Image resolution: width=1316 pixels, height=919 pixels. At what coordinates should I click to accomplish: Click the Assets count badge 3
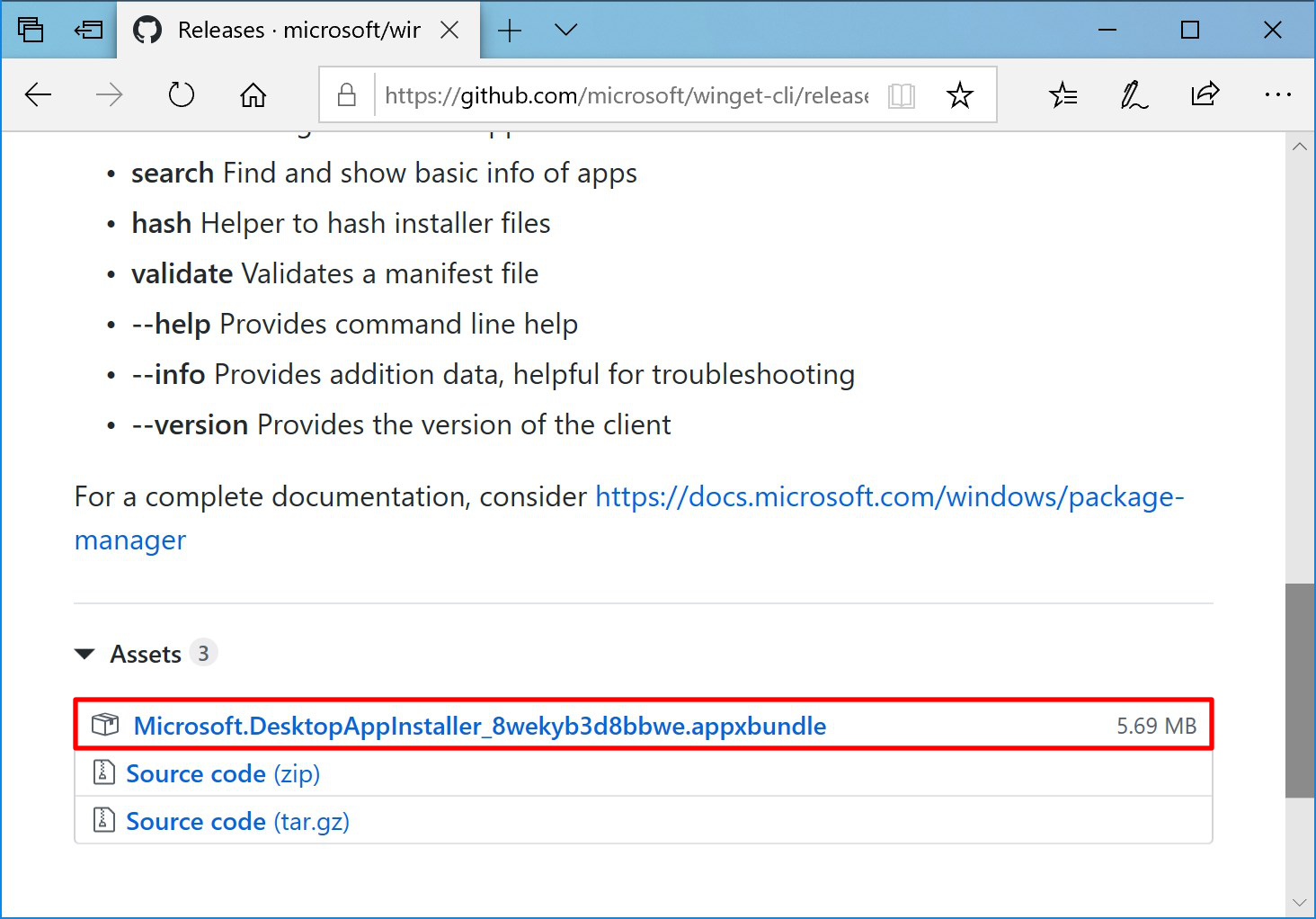tap(204, 653)
